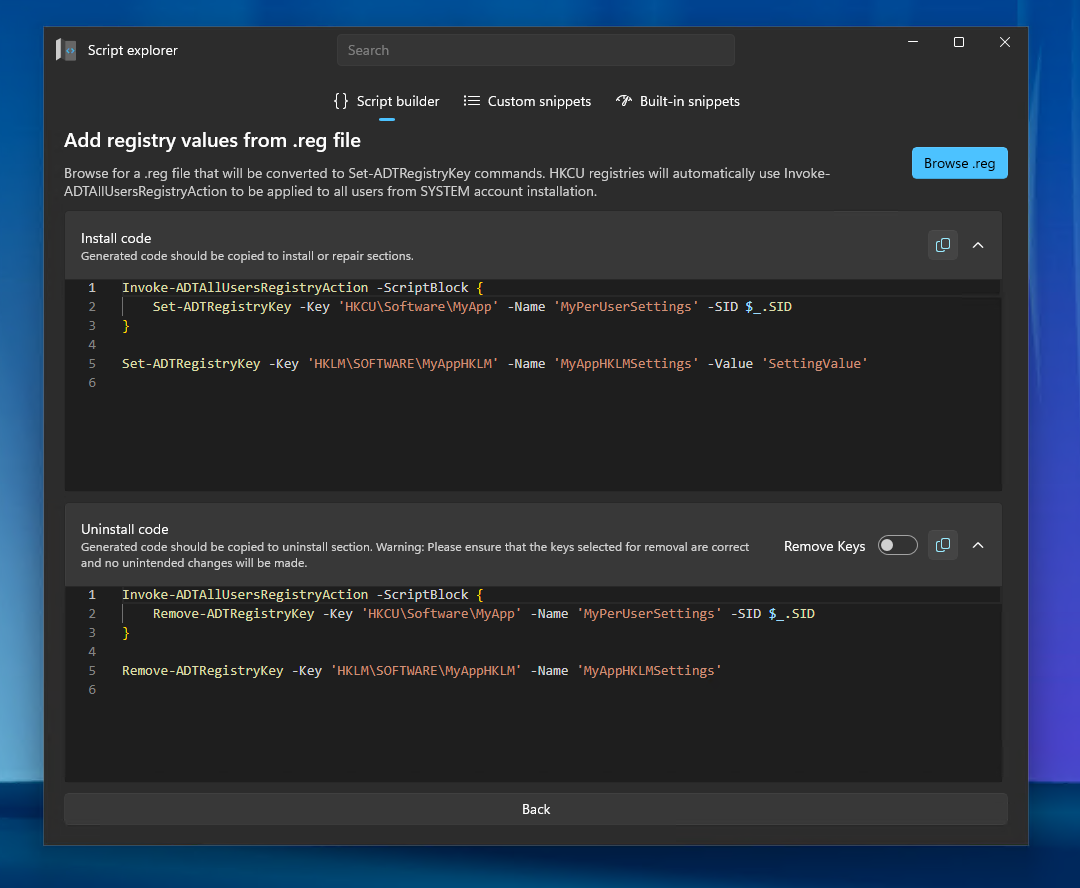Copy the Install code to clipboard
Screen dimensions: 1080x888
[943, 245]
